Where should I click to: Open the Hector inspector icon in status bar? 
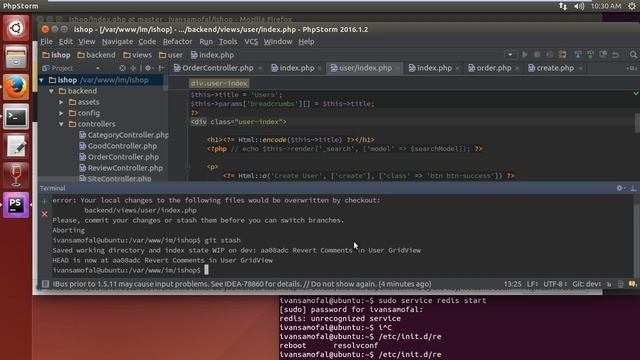coord(621,284)
